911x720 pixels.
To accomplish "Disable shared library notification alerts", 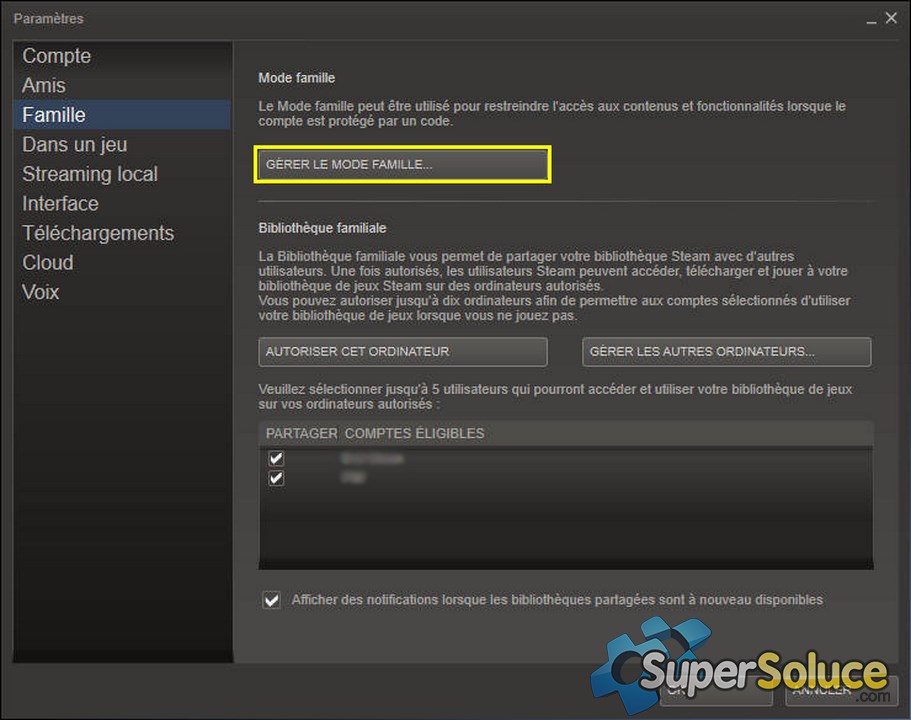I will [271, 600].
